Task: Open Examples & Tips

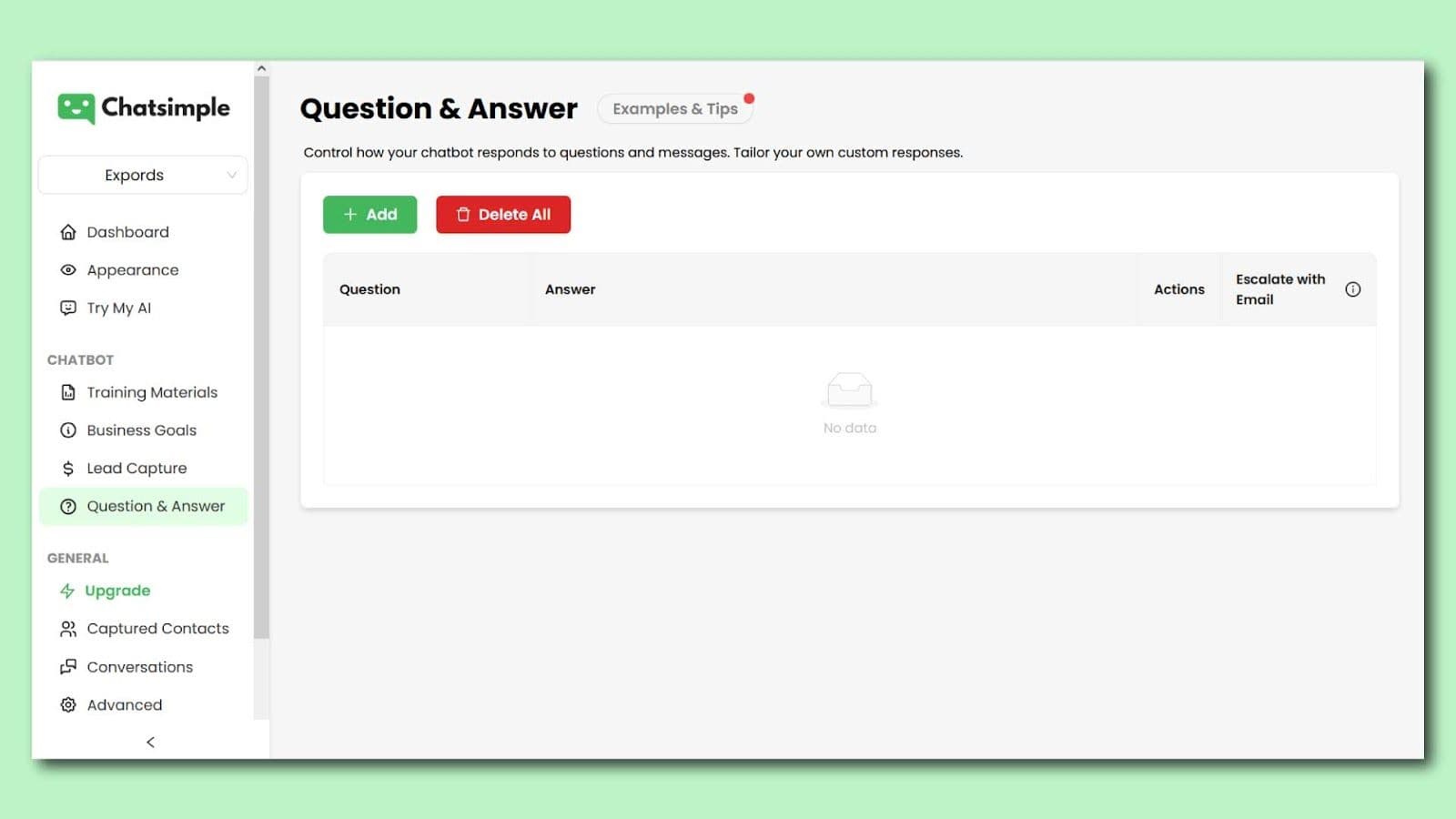Action: pyautogui.click(x=674, y=109)
